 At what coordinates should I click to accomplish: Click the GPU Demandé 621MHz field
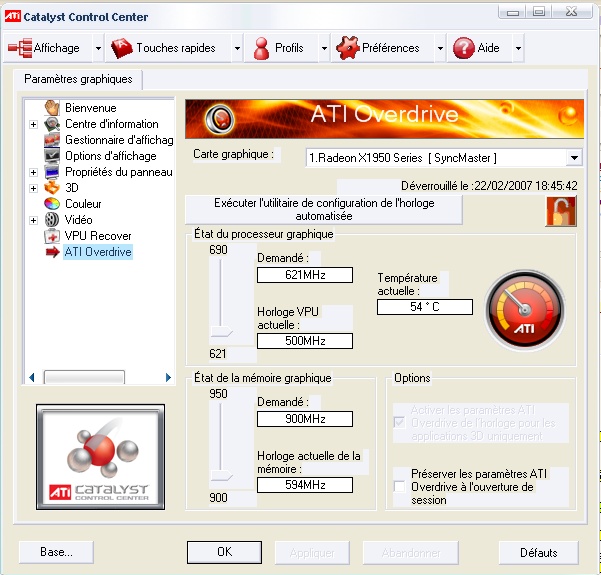click(x=305, y=275)
